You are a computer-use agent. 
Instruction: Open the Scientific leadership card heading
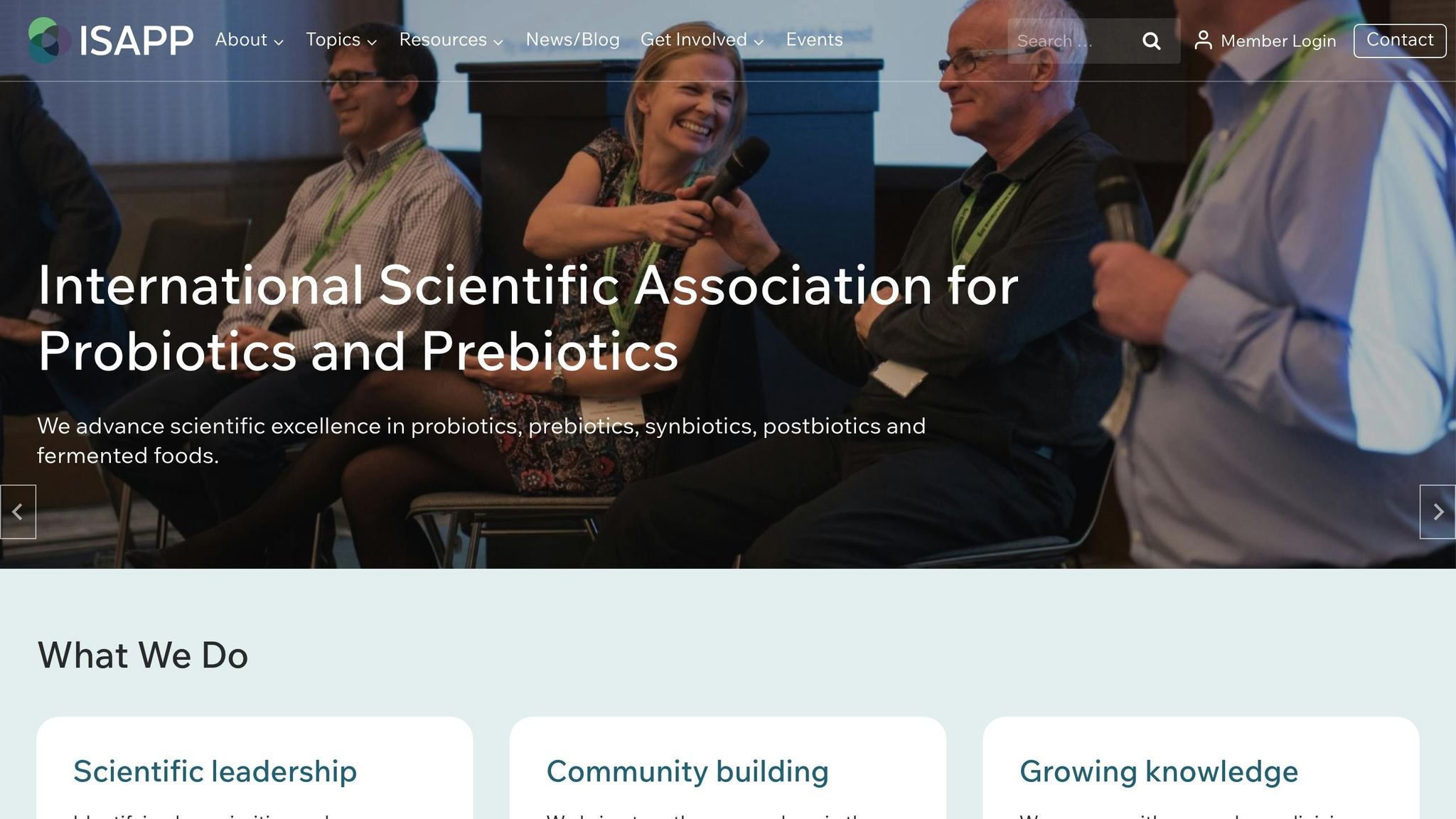tap(215, 771)
